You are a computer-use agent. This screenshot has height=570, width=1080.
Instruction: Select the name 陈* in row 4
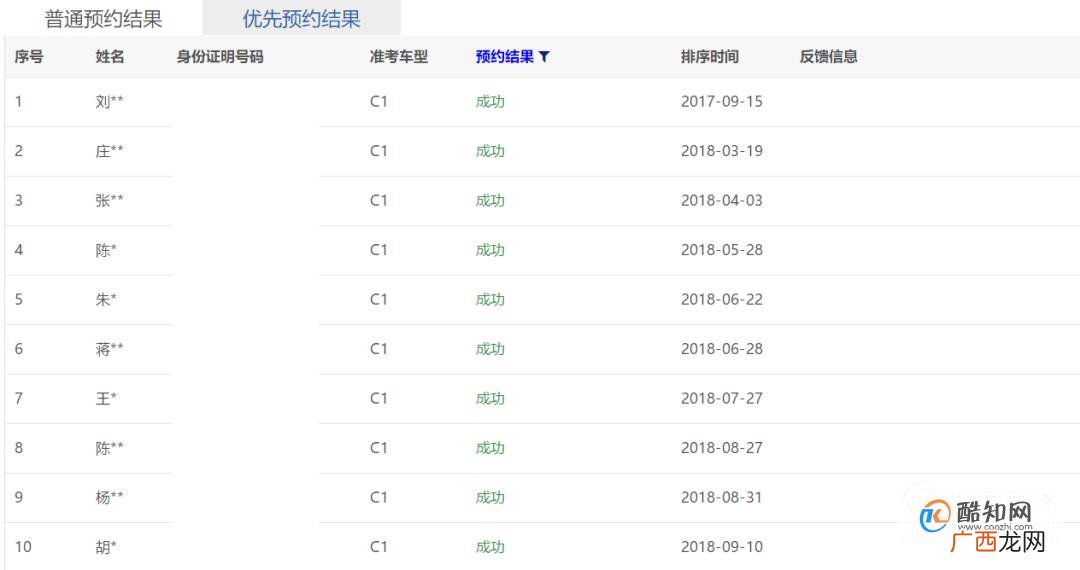pyautogui.click(x=106, y=250)
